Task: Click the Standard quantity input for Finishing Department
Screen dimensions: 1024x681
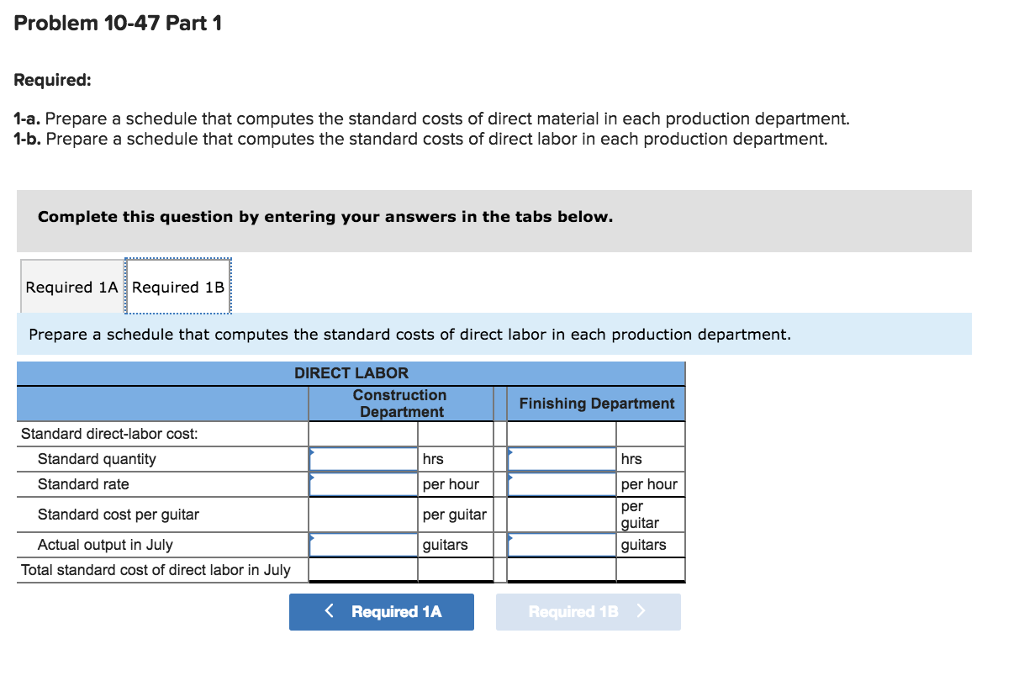Action: point(560,458)
